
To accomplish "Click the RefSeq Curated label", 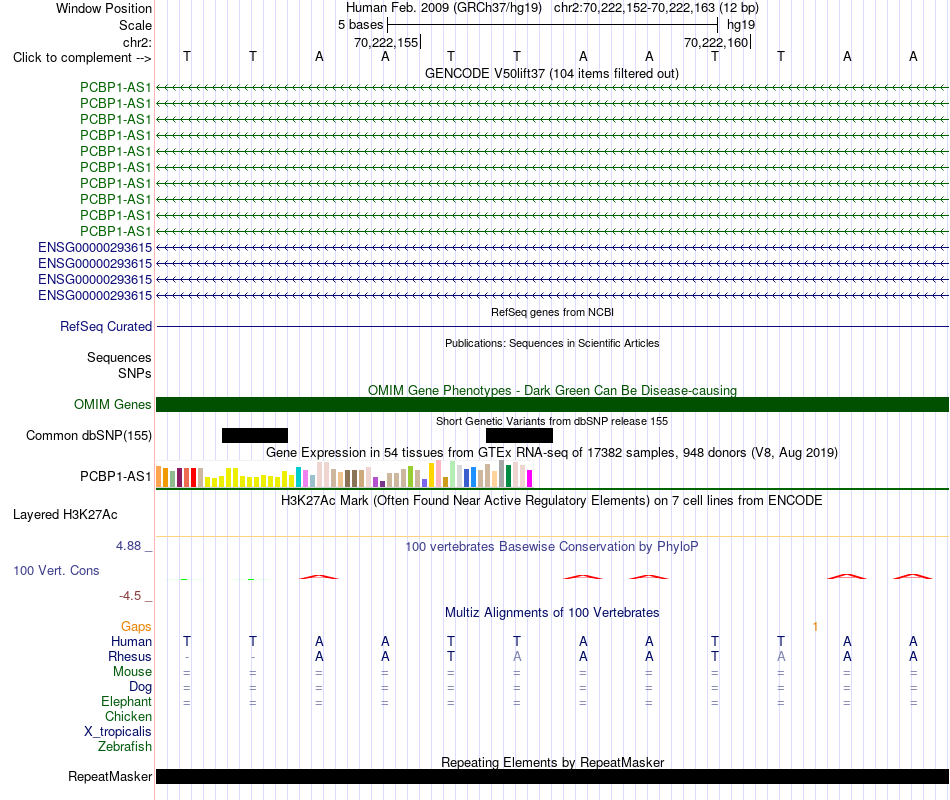I will point(106,326).
